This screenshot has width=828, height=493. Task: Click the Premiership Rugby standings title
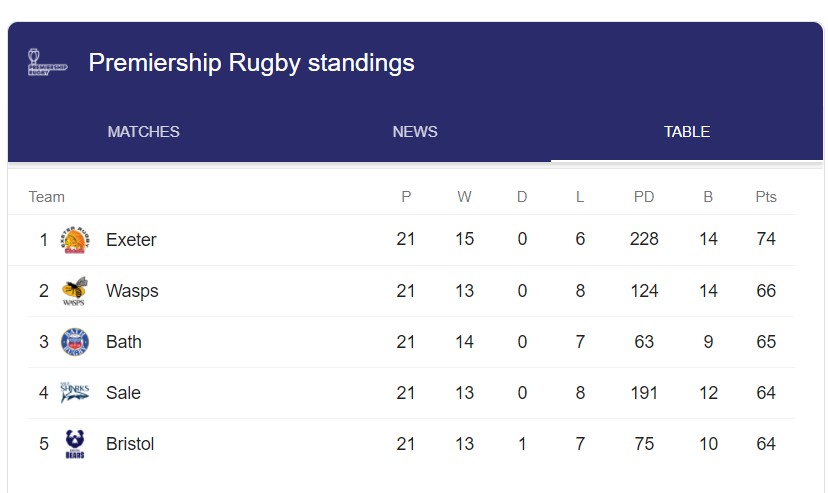251,63
